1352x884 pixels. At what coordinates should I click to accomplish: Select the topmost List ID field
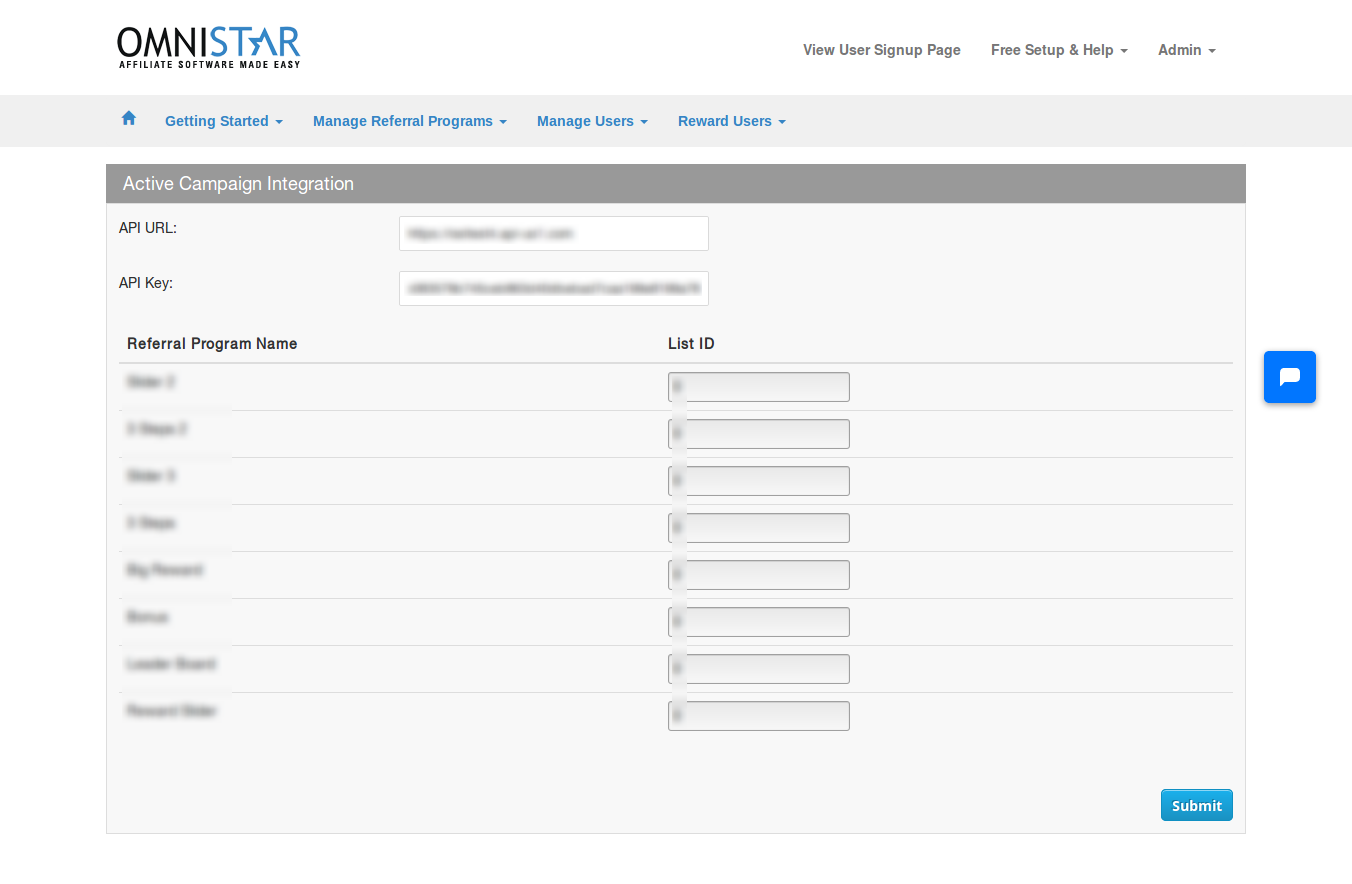coord(759,387)
